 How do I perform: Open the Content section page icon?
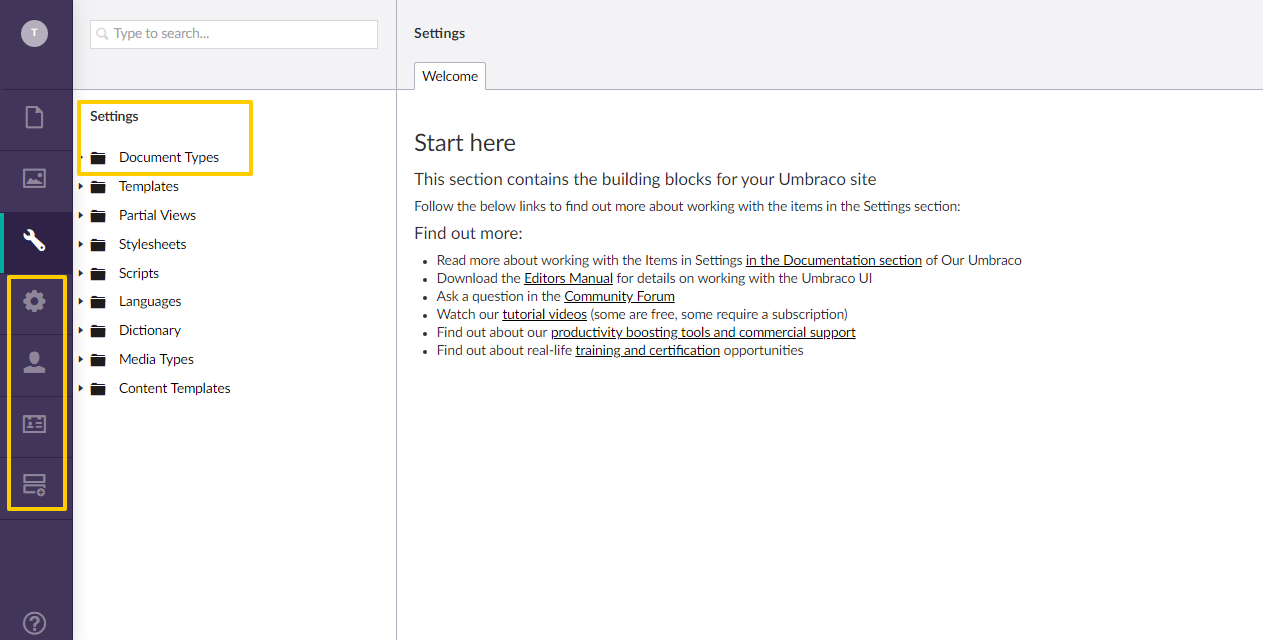tap(35, 118)
